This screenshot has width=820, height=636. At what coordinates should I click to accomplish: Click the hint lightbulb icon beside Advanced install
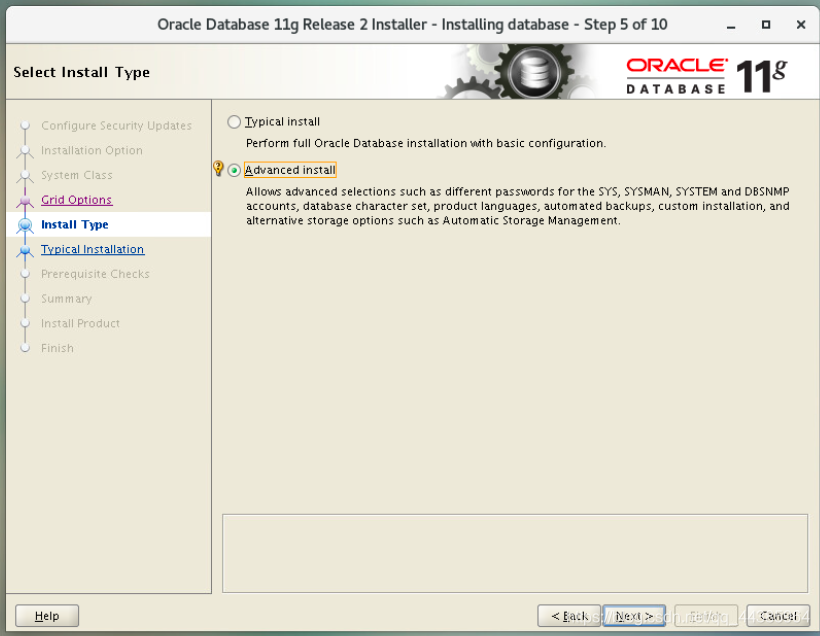[218, 168]
